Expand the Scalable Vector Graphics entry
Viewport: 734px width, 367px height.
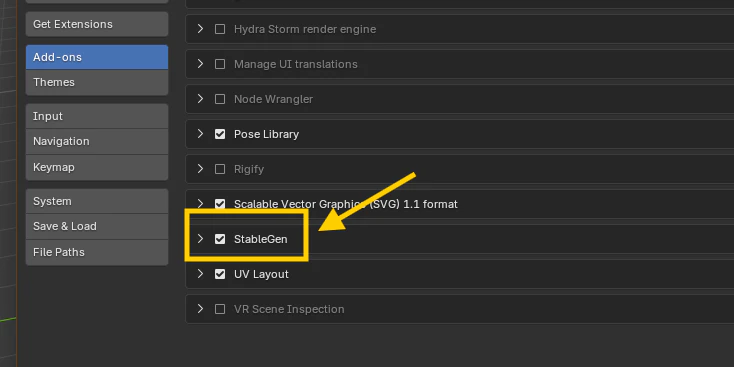200,204
